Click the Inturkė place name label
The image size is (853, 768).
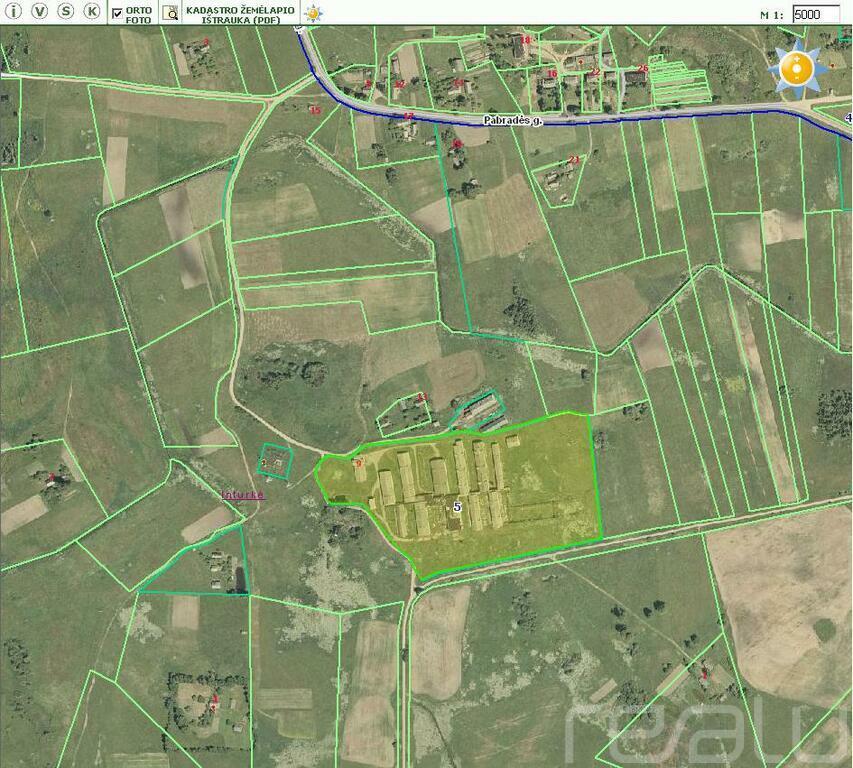pyautogui.click(x=243, y=494)
